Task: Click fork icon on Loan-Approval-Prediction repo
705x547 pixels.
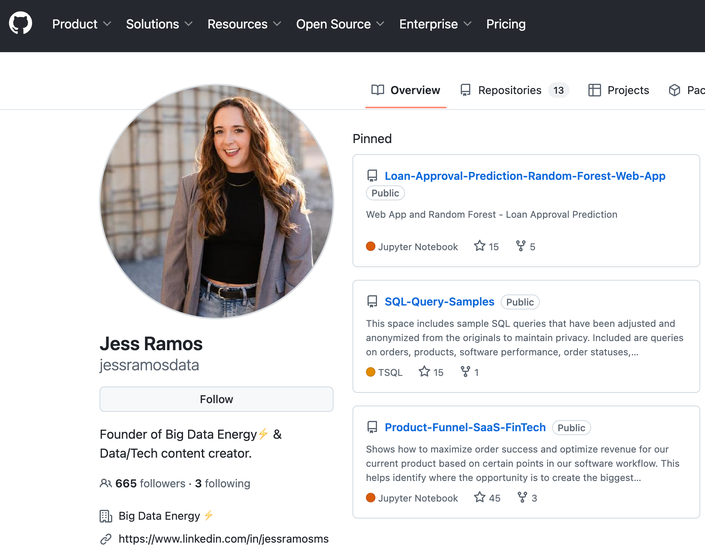Action: click(x=521, y=246)
